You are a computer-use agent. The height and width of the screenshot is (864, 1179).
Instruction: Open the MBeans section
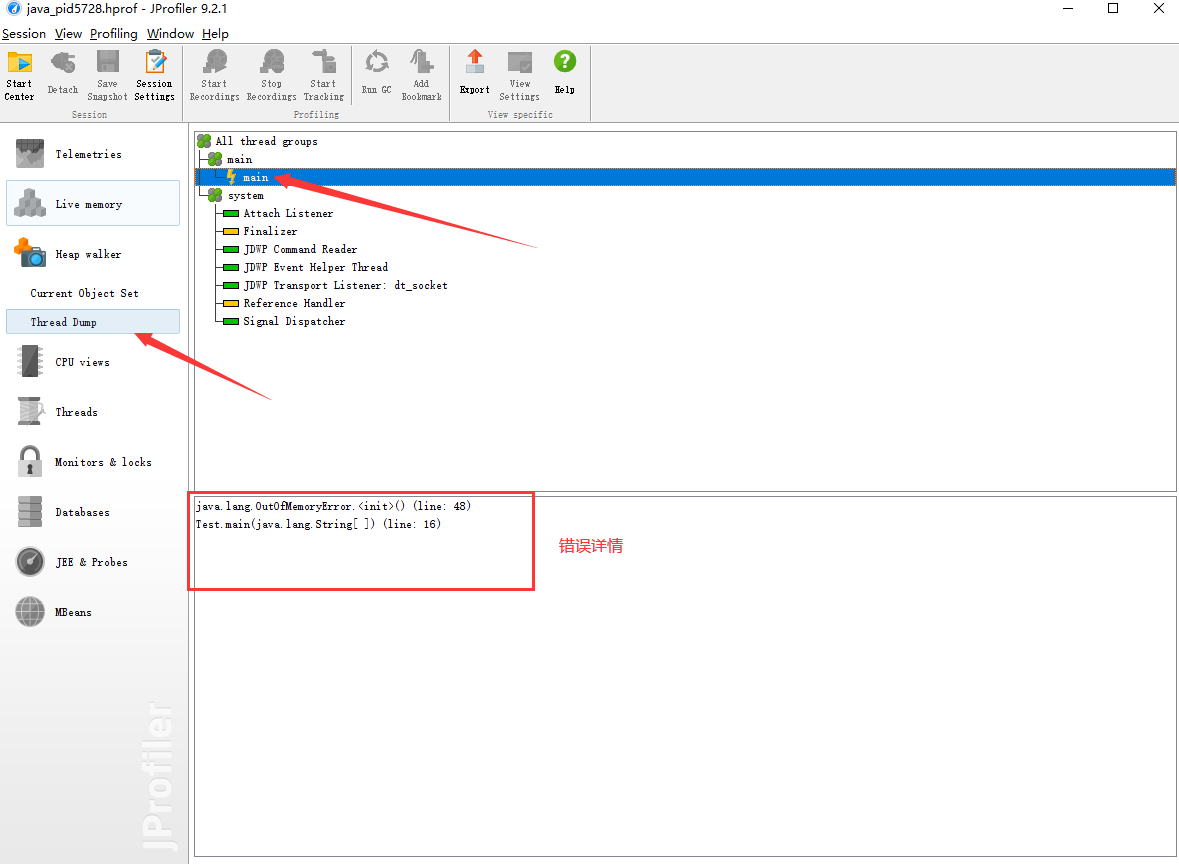coord(92,612)
